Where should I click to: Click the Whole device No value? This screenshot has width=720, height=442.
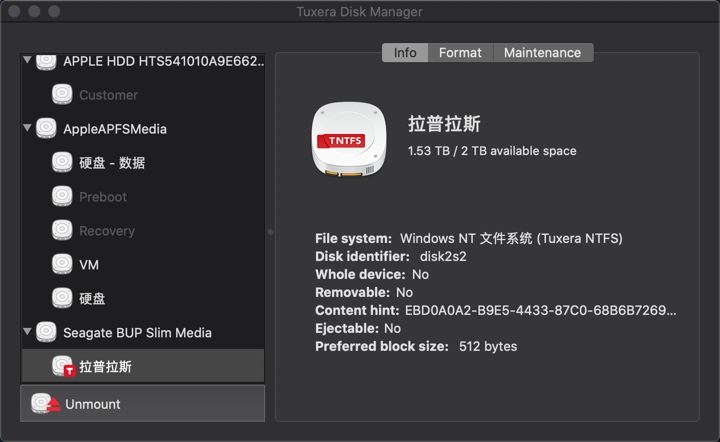tap(420, 274)
